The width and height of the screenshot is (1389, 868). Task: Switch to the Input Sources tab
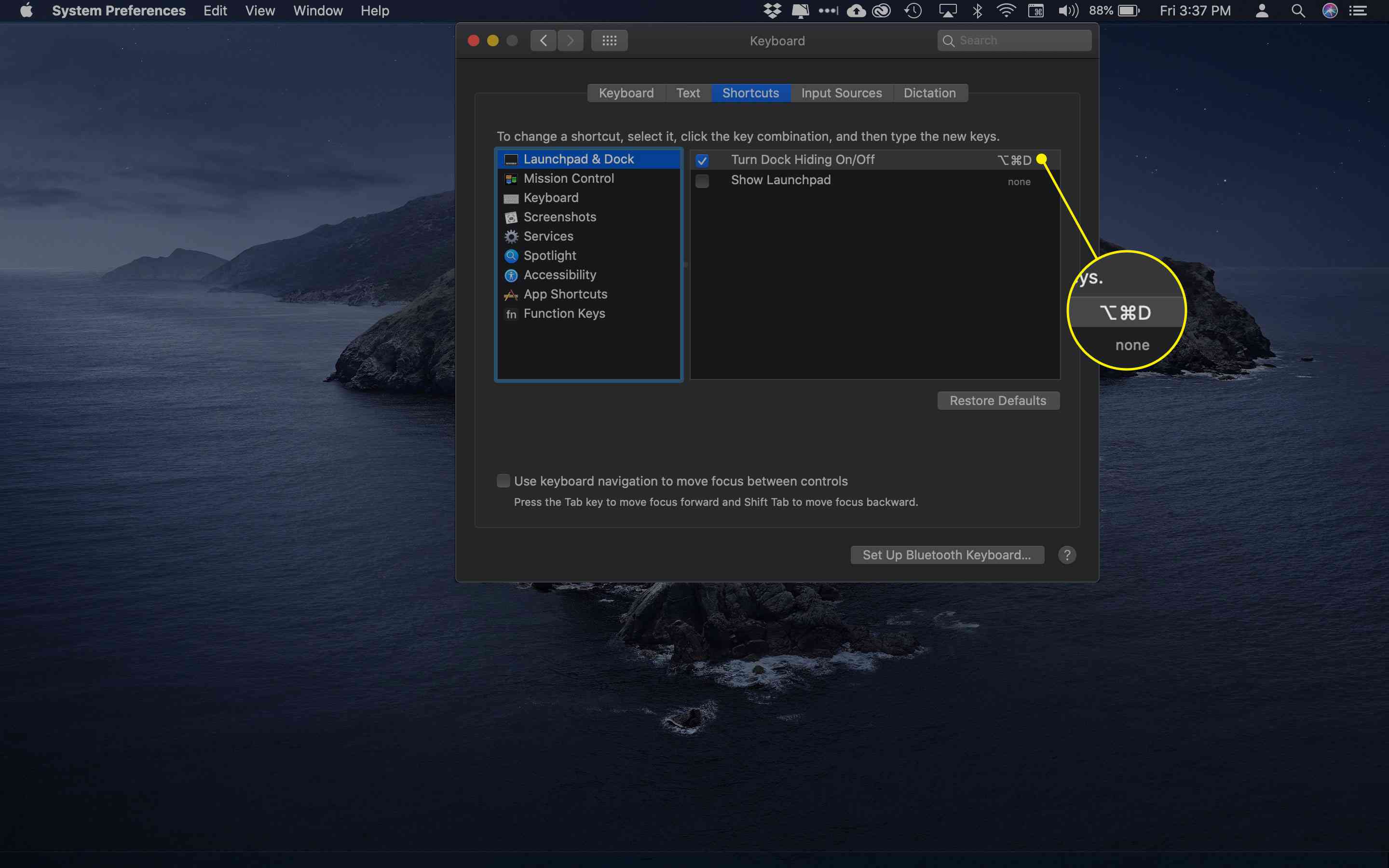[x=841, y=93]
